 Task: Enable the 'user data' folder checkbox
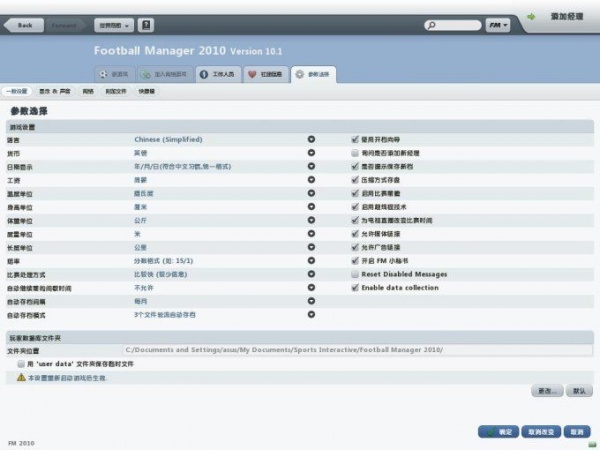pyautogui.click(x=21, y=364)
